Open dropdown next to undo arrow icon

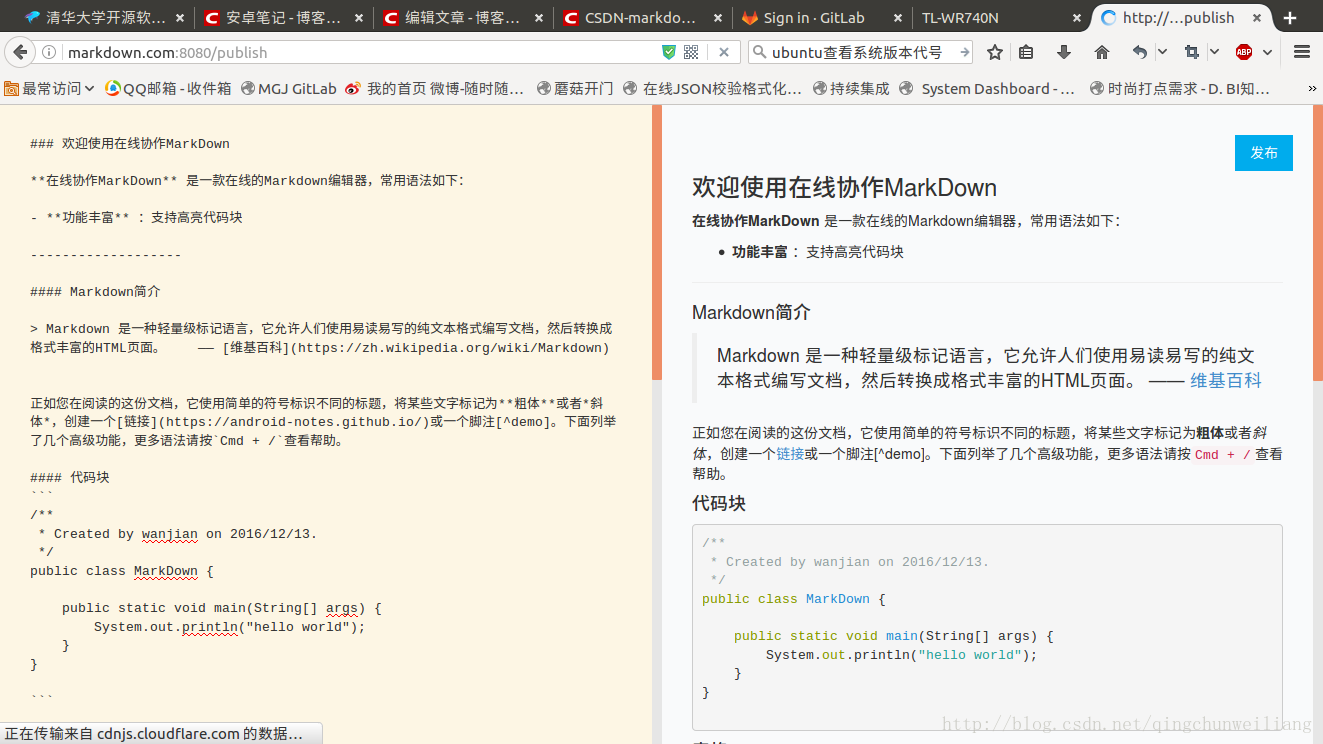click(x=1162, y=52)
